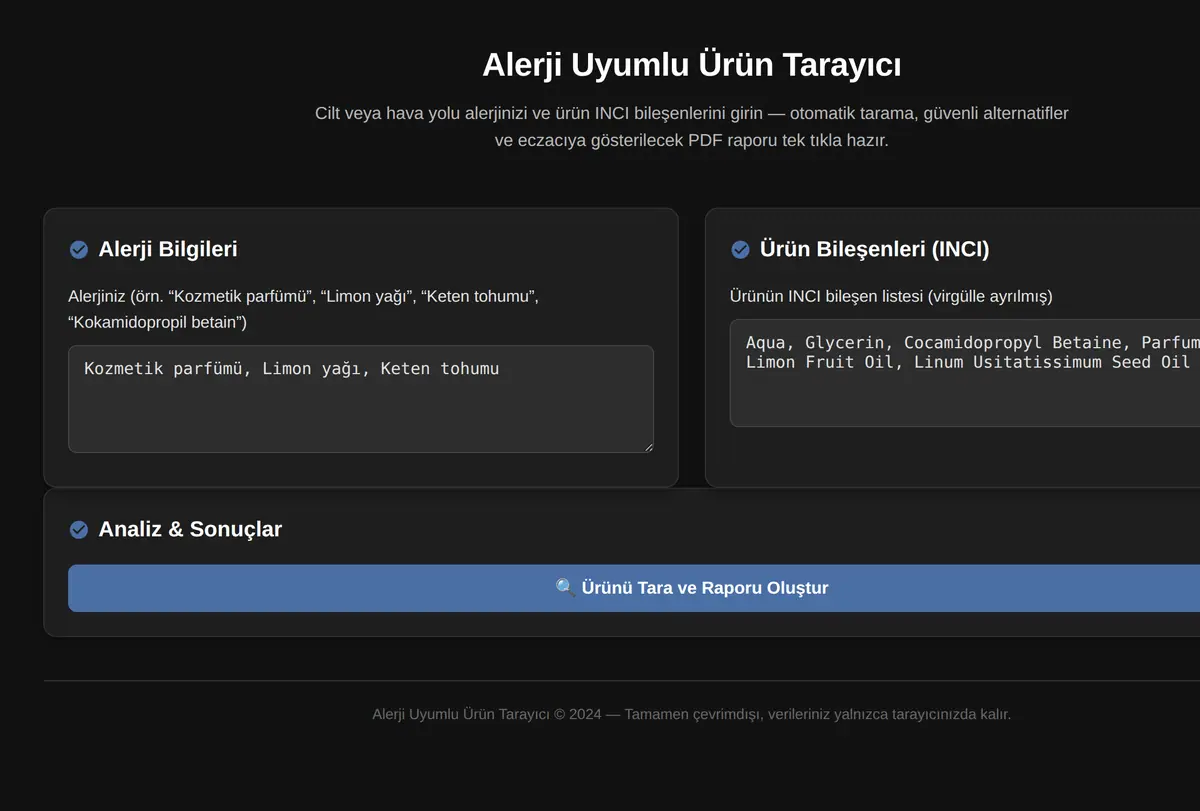1200x811 pixels.
Task: Click the check icon beside Analiz & Sonuçlar
Action: 79,530
